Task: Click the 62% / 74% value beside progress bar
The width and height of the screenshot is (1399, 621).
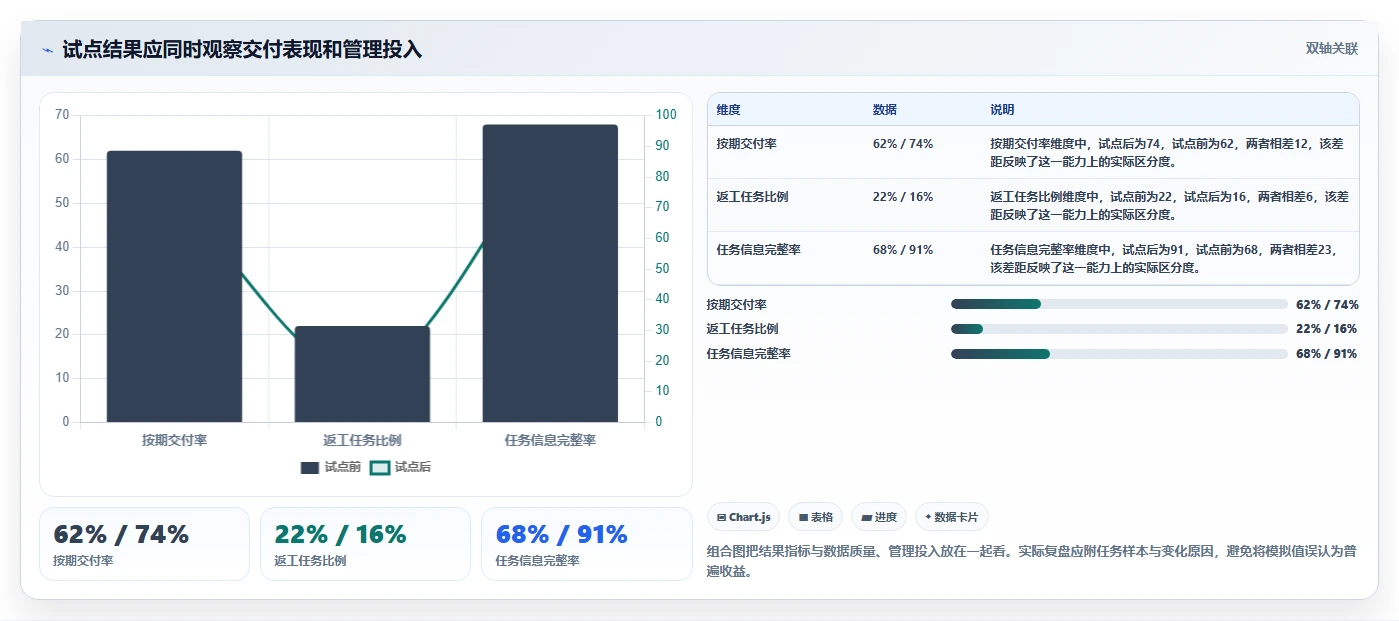Action: [1327, 305]
